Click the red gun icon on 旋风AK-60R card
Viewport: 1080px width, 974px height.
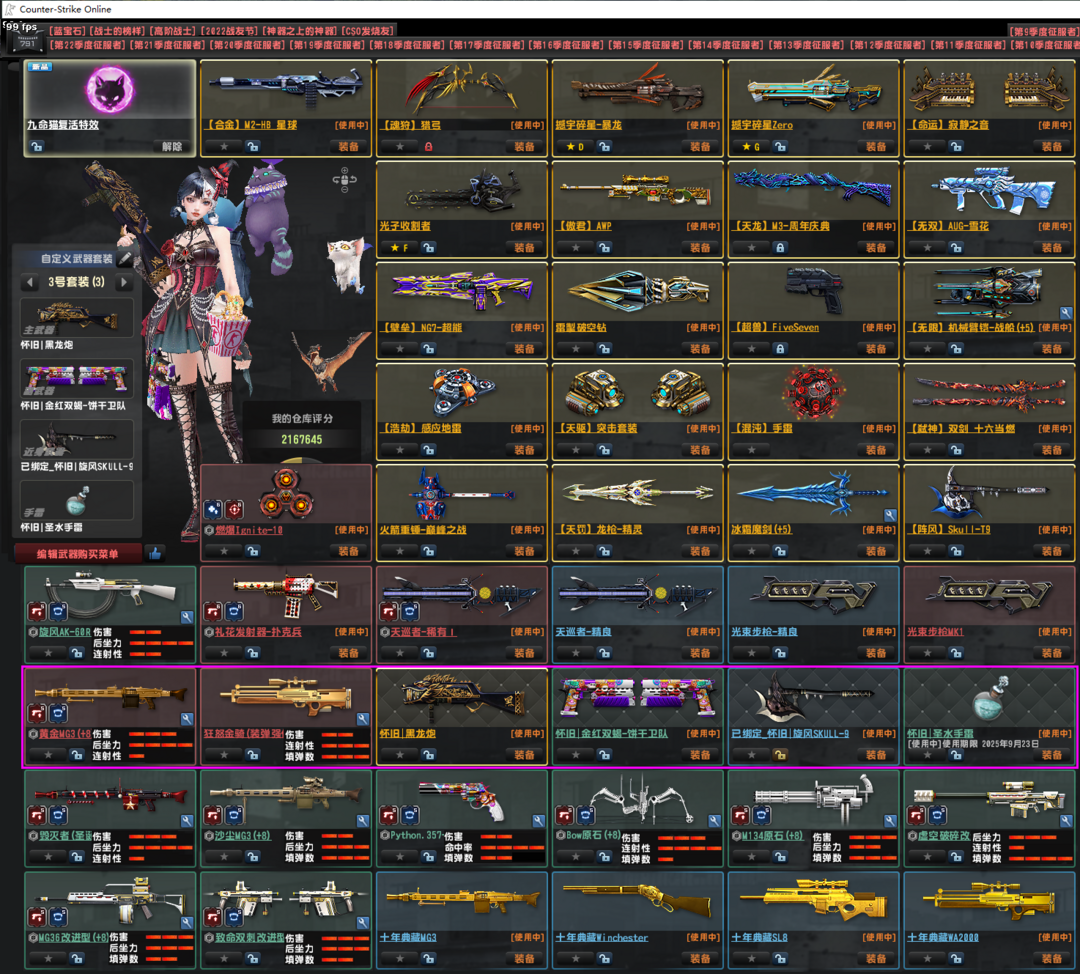click(37, 611)
